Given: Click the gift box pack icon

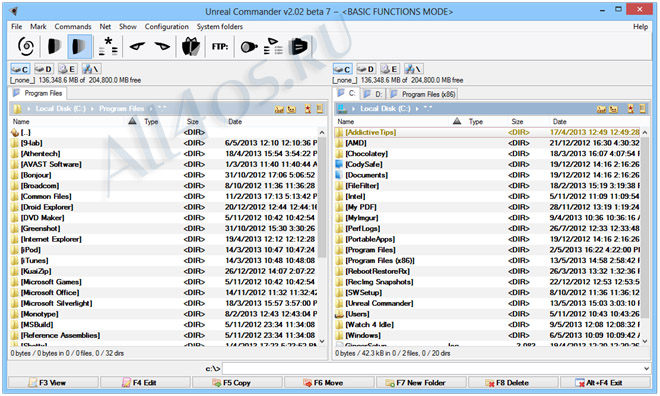Looking at the screenshot, I should (191, 46).
